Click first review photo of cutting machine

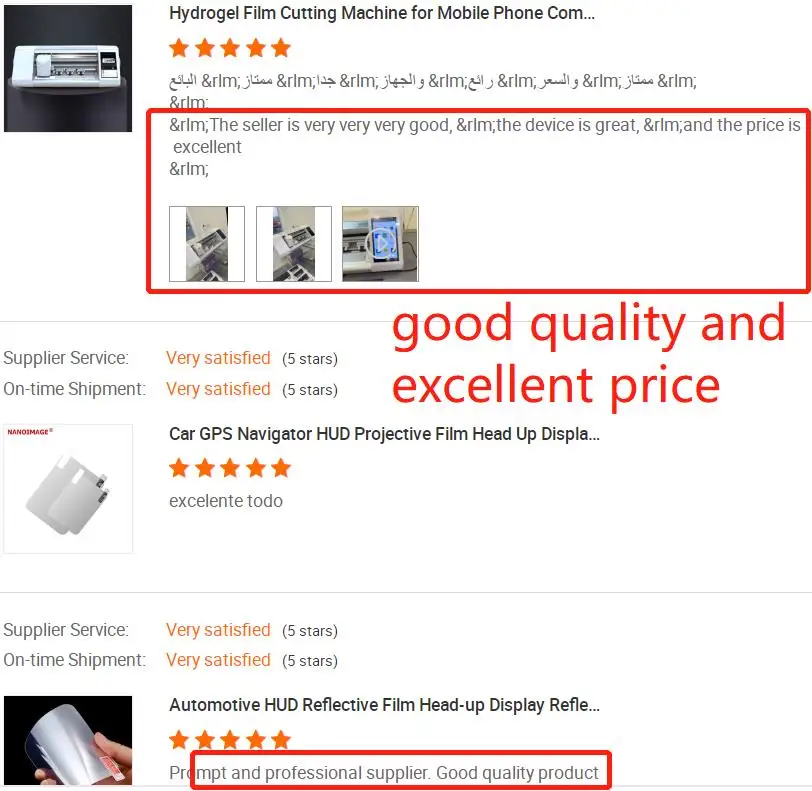coord(207,243)
